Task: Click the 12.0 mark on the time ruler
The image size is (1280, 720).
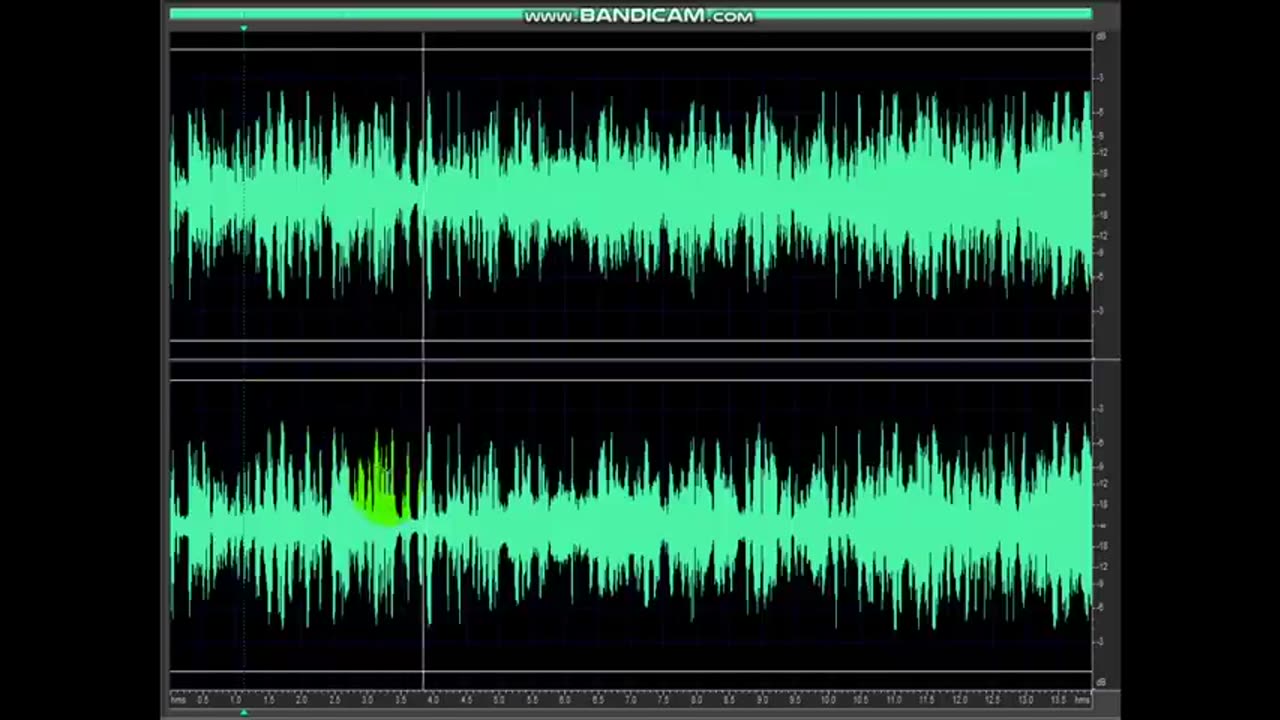Action: [960, 700]
